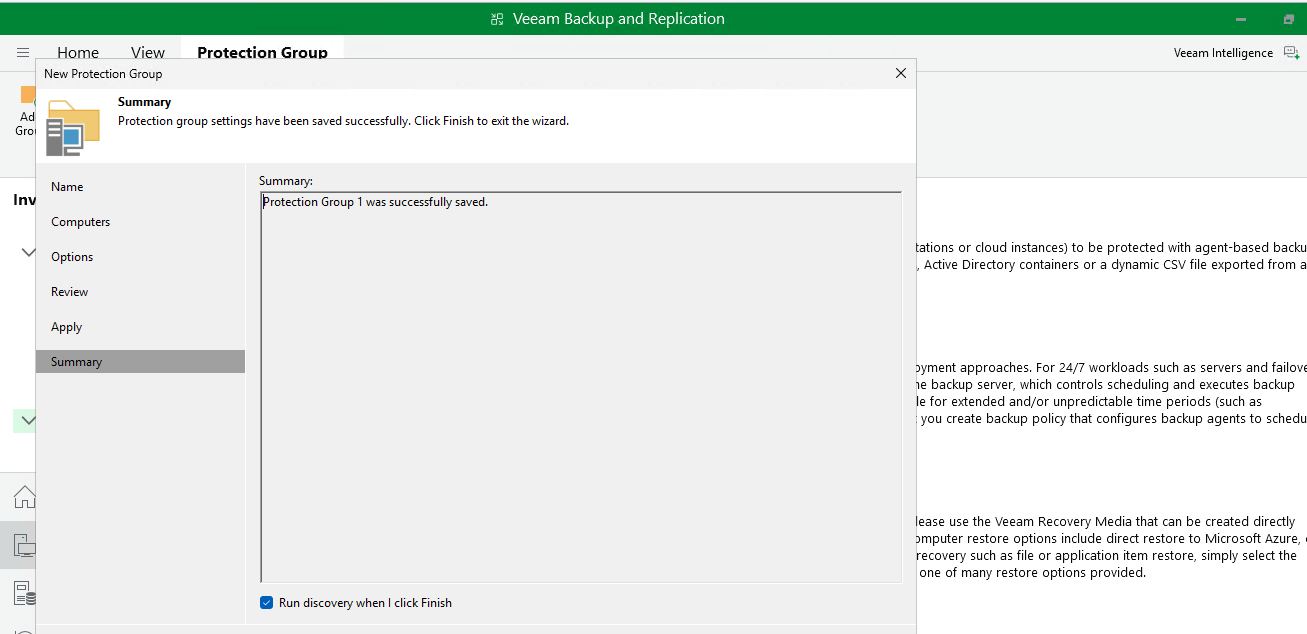Click the Veeam Intelligence chat icon

click(1291, 53)
